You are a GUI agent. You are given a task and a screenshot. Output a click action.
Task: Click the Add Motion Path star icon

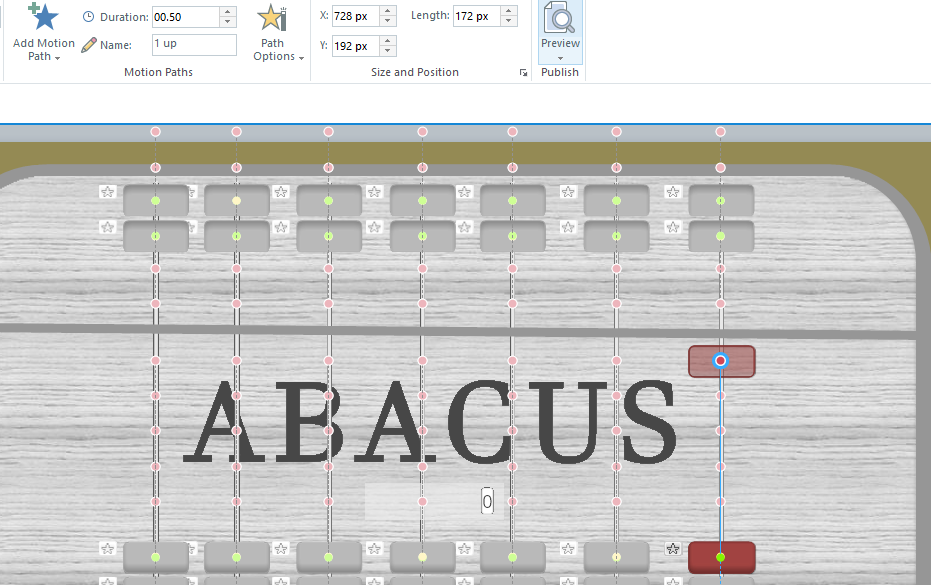click(43, 17)
